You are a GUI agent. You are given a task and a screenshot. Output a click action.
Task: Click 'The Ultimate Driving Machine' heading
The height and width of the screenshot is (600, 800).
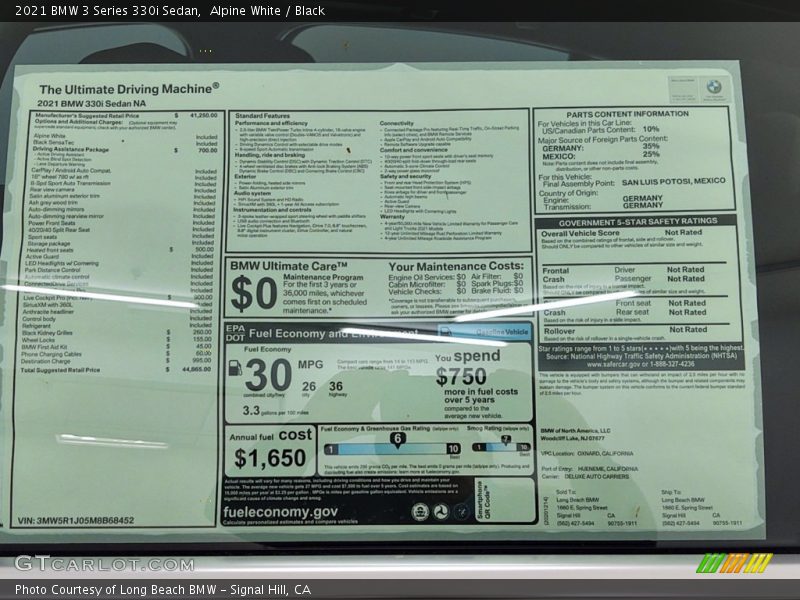coord(129,89)
